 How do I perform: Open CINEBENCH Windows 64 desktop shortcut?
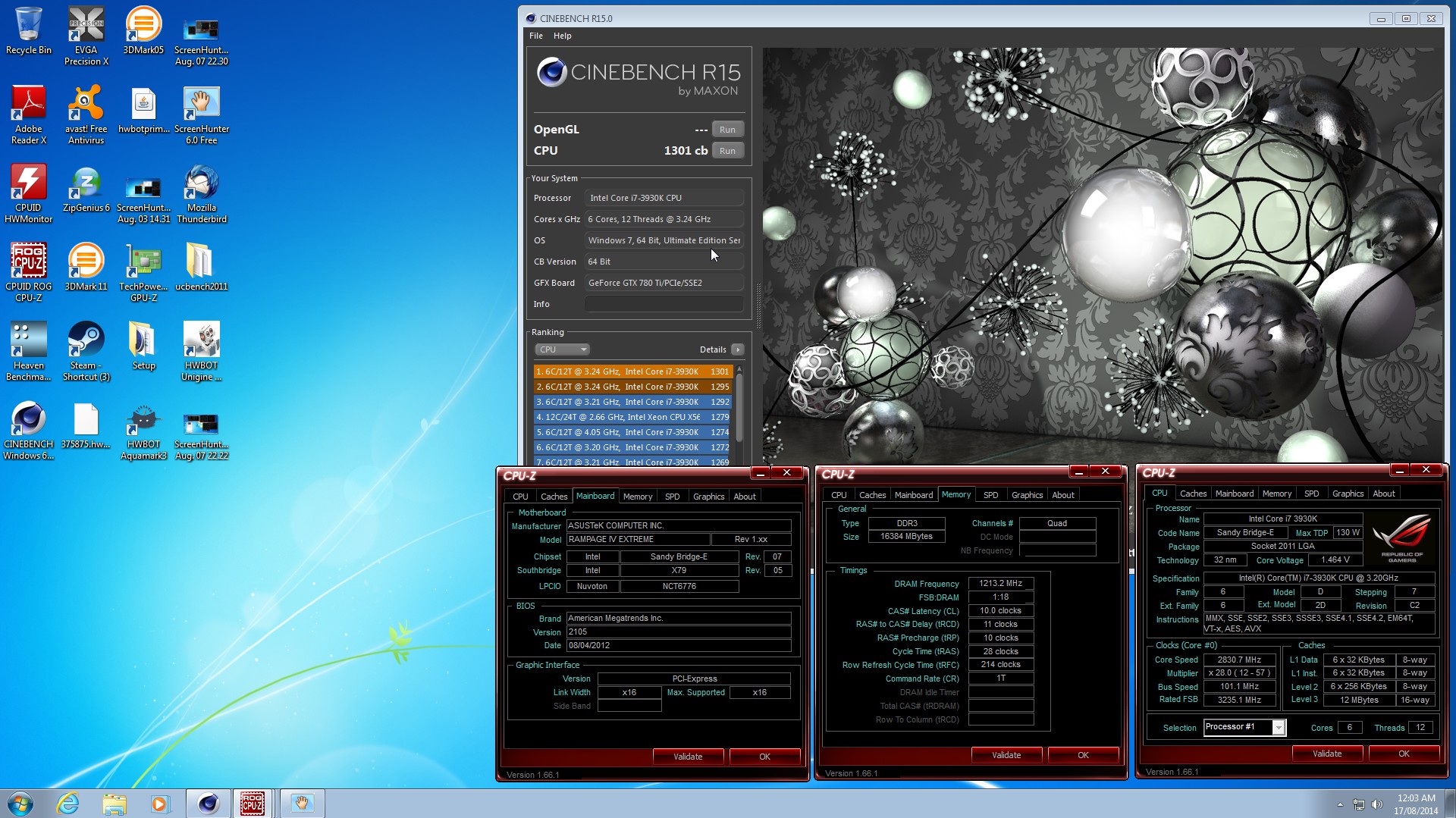pos(29,430)
